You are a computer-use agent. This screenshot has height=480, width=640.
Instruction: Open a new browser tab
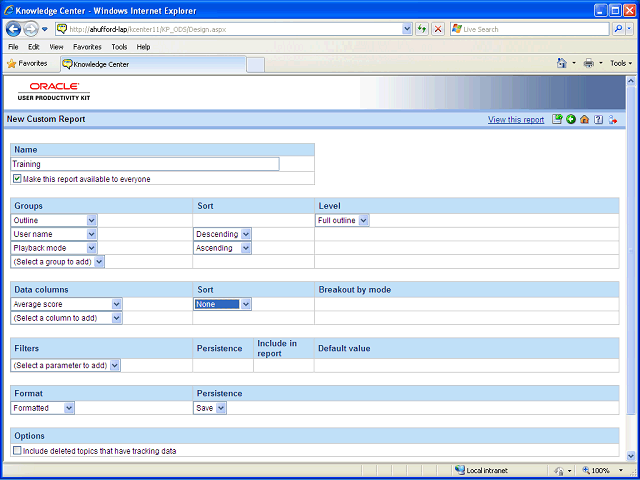[x=256, y=65]
